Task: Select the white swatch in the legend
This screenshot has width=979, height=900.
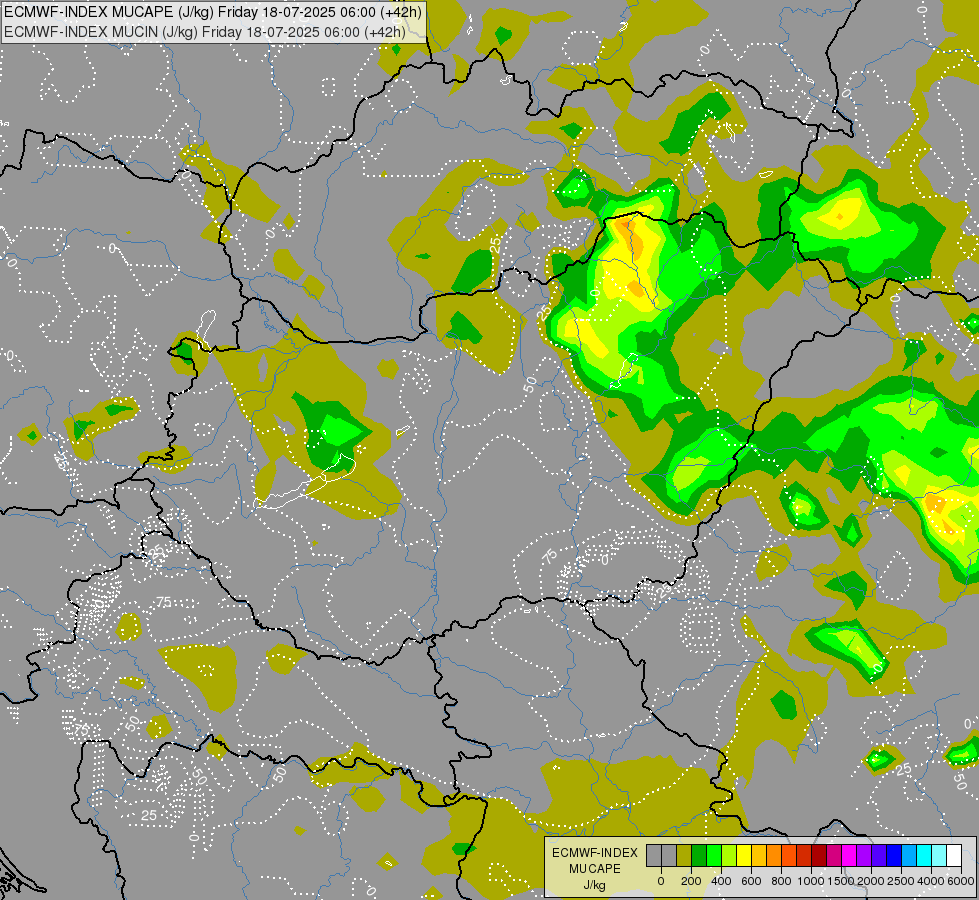Action: [953, 855]
